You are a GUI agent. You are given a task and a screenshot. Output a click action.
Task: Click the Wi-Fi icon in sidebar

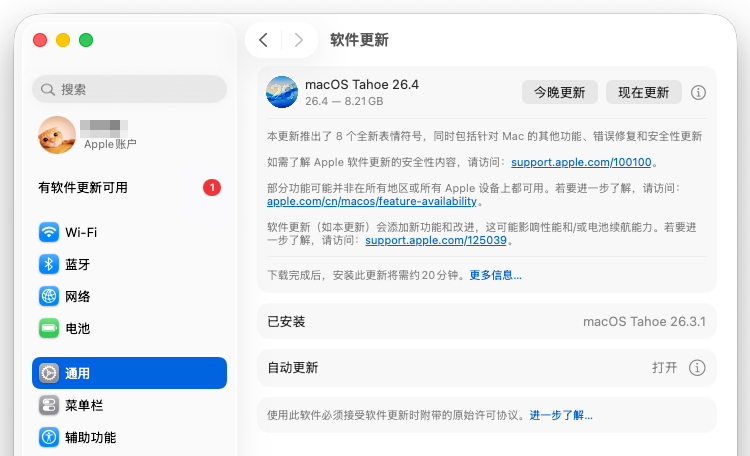click(49, 232)
